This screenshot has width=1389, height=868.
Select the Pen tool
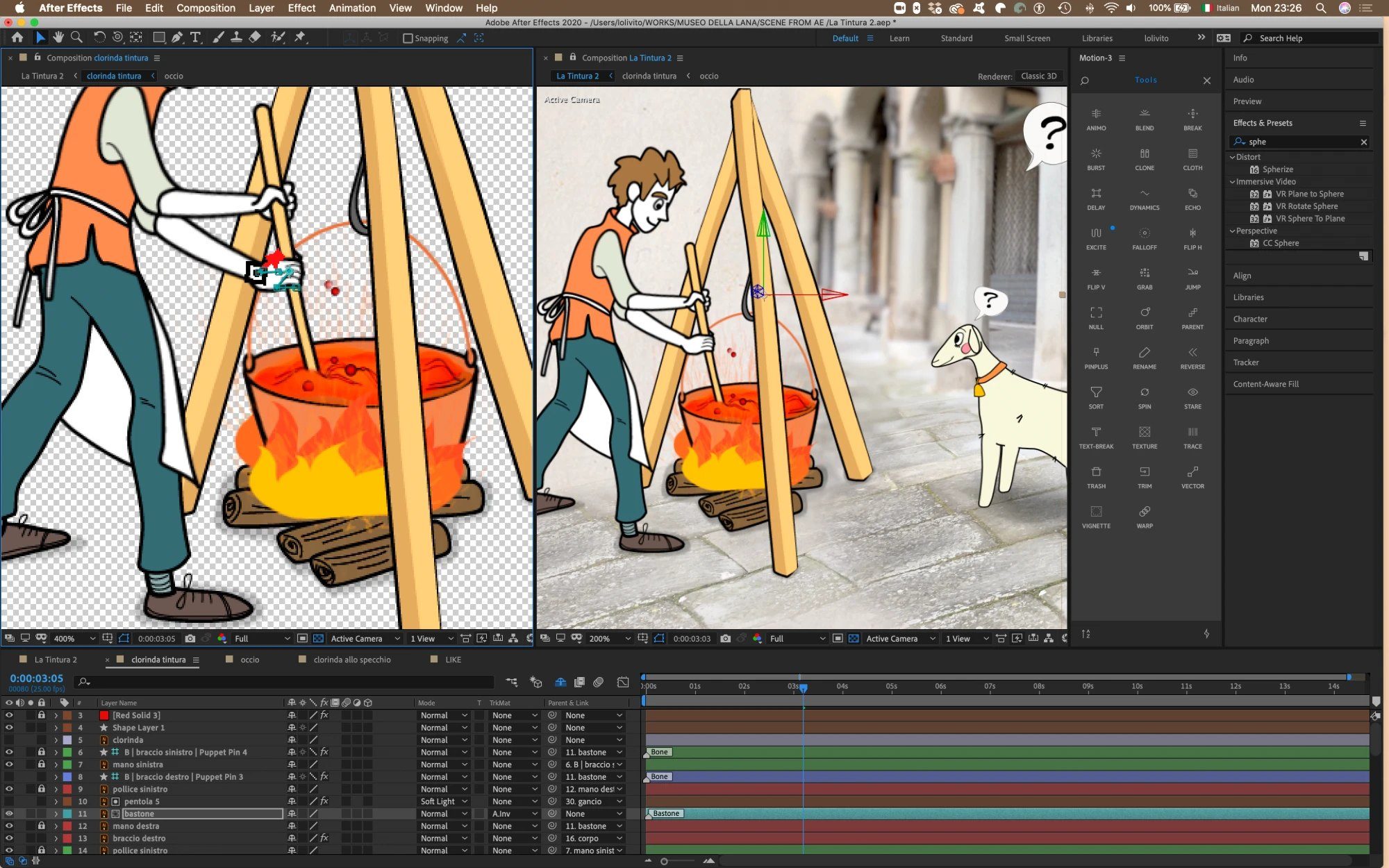point(177,37)
